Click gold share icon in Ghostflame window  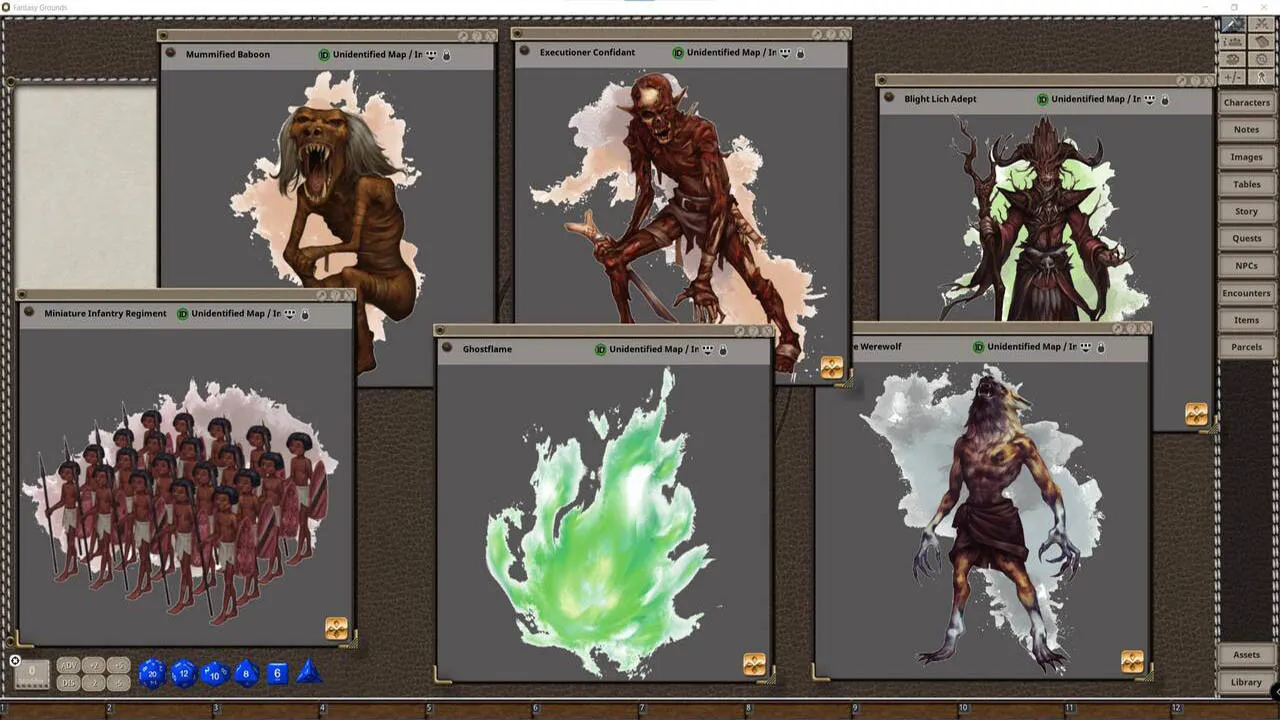[754, 664]
